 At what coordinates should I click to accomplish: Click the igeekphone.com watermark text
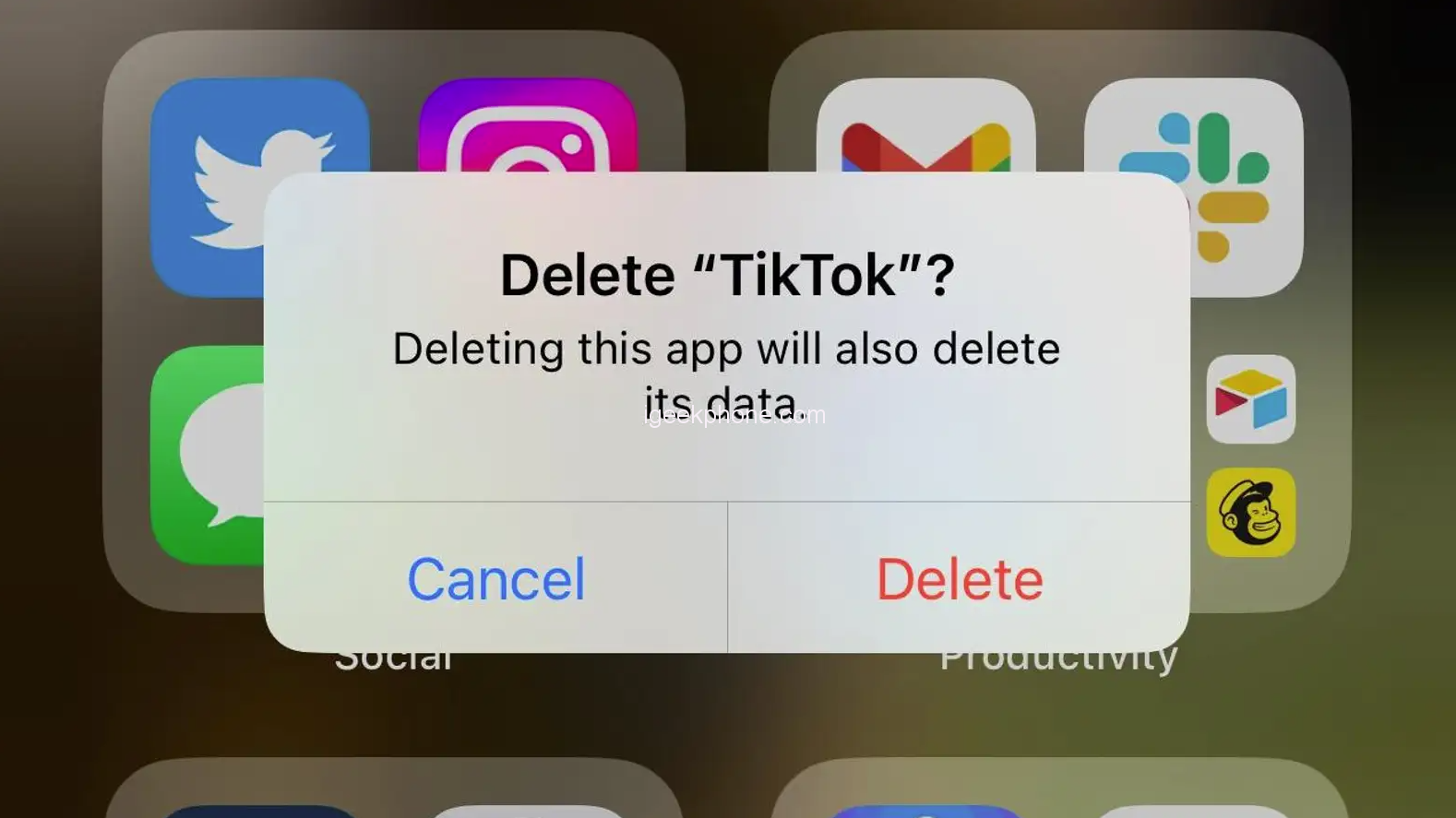click(x=734, y=415)
